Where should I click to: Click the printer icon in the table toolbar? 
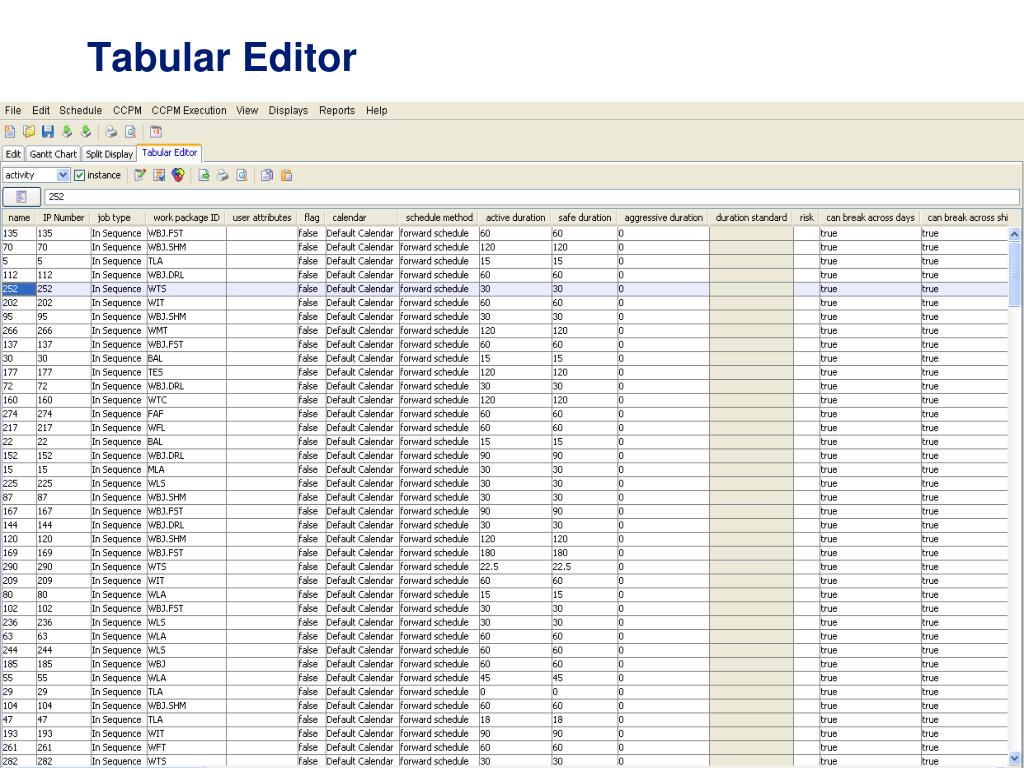pyautogui.click(x=223, y=175)
